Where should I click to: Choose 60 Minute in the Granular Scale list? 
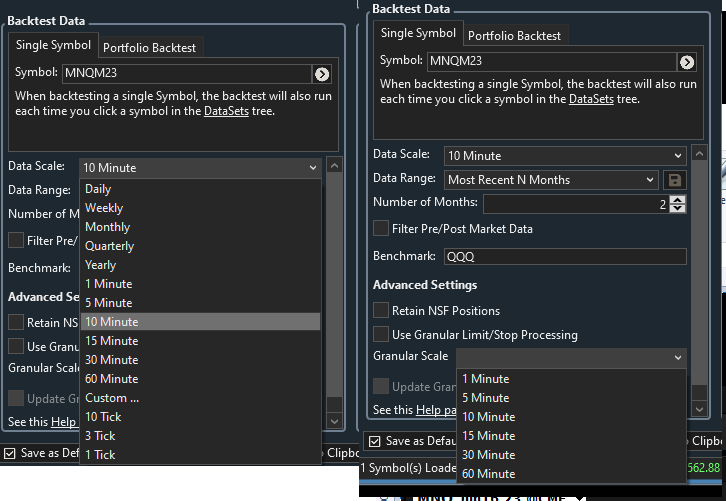click(488, 474)
